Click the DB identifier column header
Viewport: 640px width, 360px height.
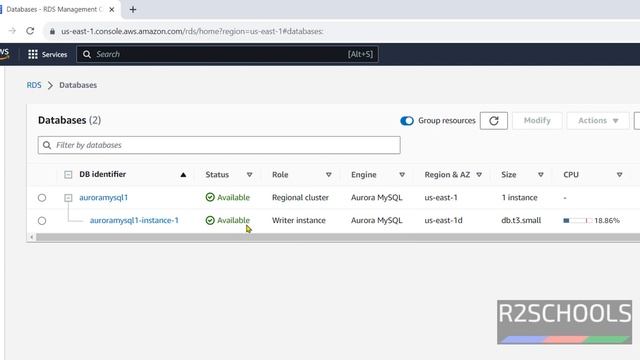pos(102,174)
